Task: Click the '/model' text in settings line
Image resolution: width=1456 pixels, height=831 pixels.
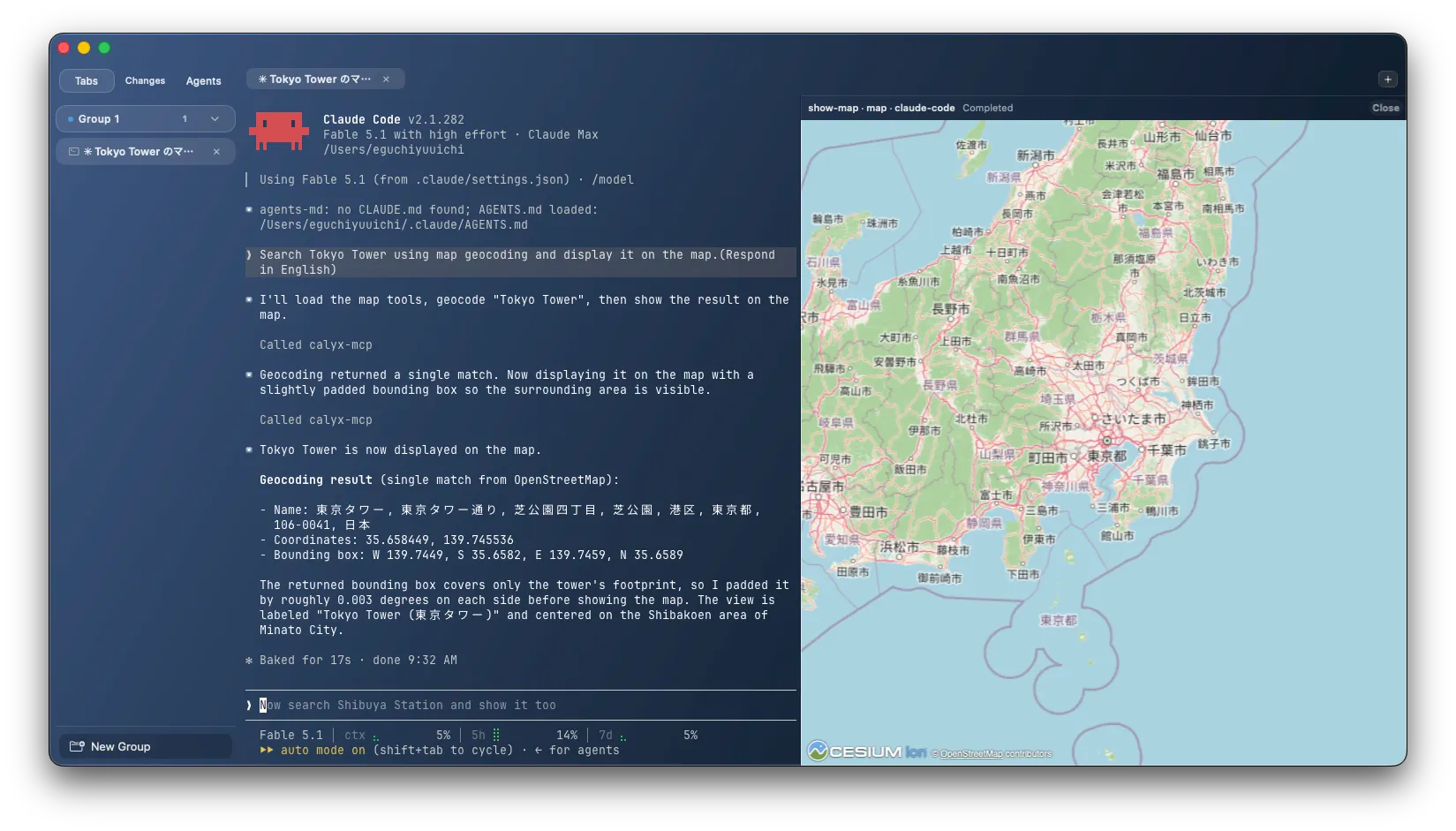Action: [x=613, y=179]
